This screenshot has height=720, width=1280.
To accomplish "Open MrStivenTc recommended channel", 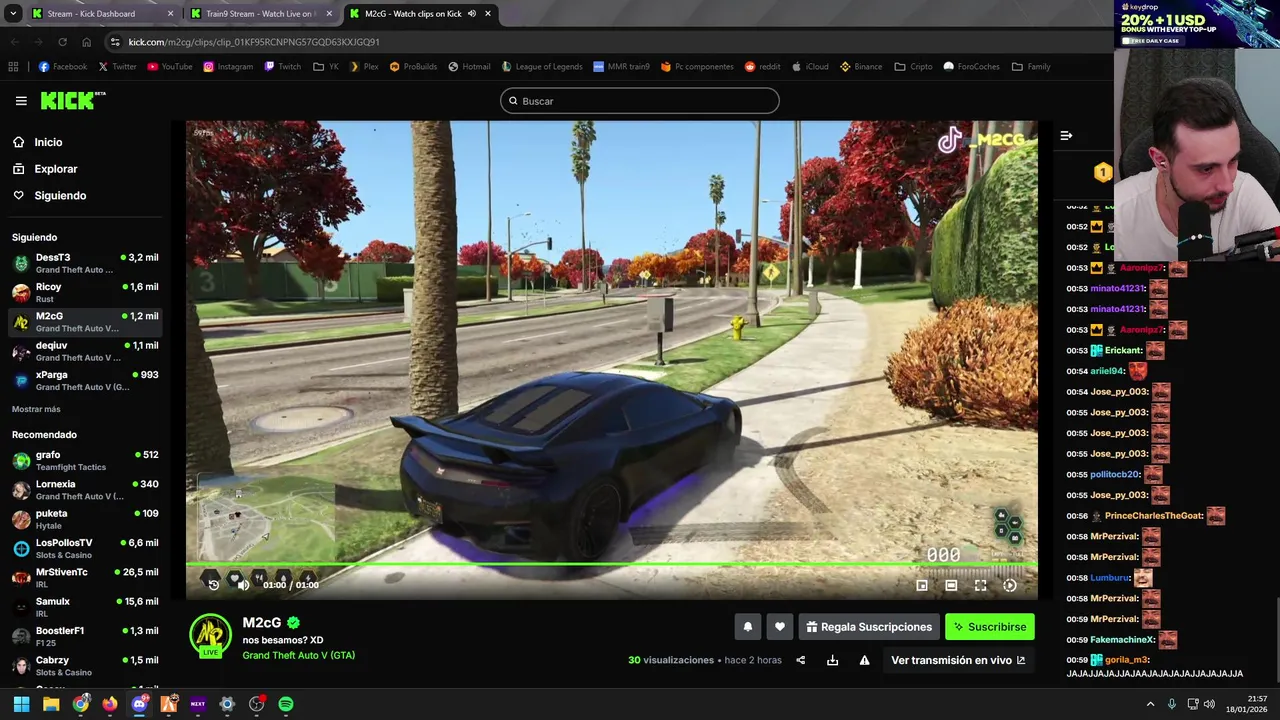I will click(85, 578).
